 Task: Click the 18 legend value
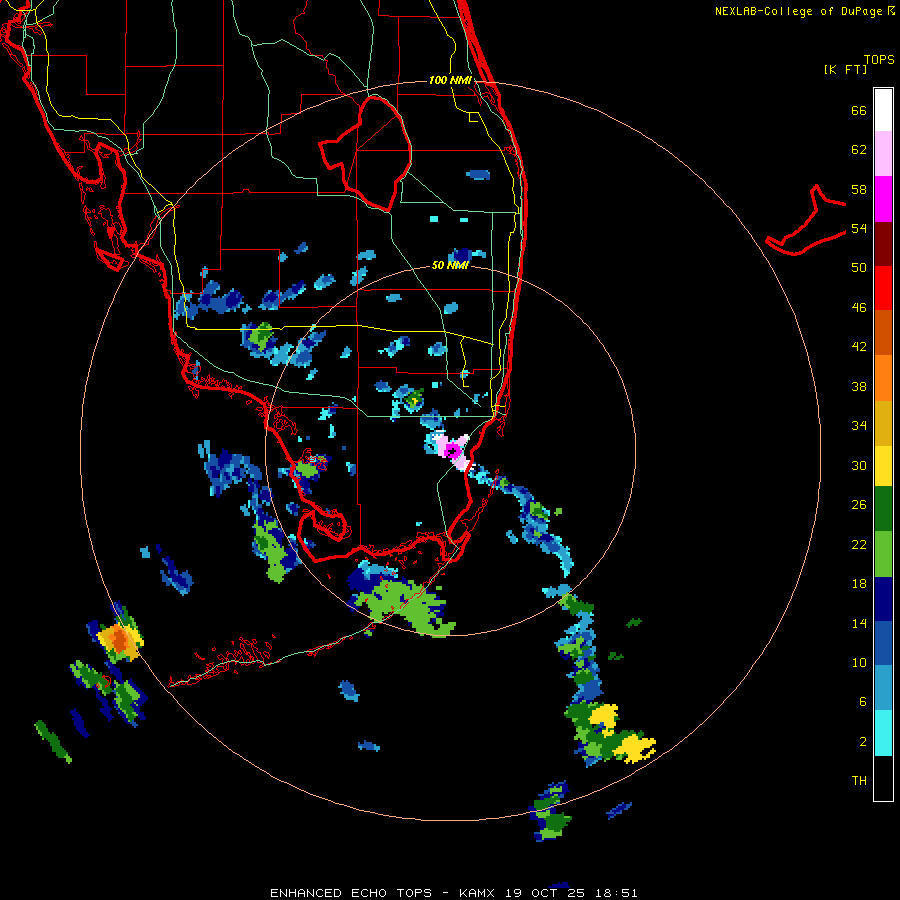click(859, 584)
